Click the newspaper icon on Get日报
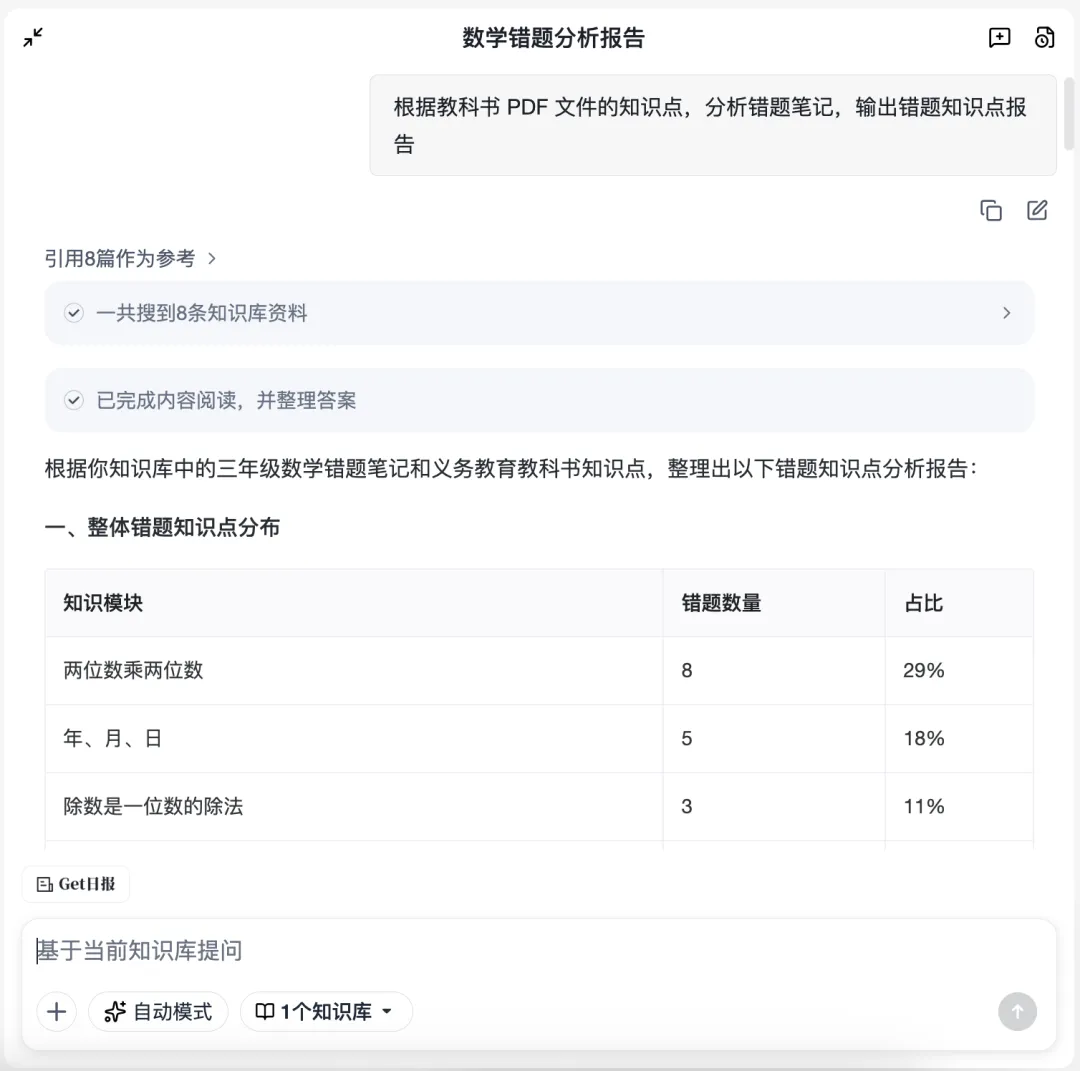Screen dimensions: 1080x1071 pos(42,884)
